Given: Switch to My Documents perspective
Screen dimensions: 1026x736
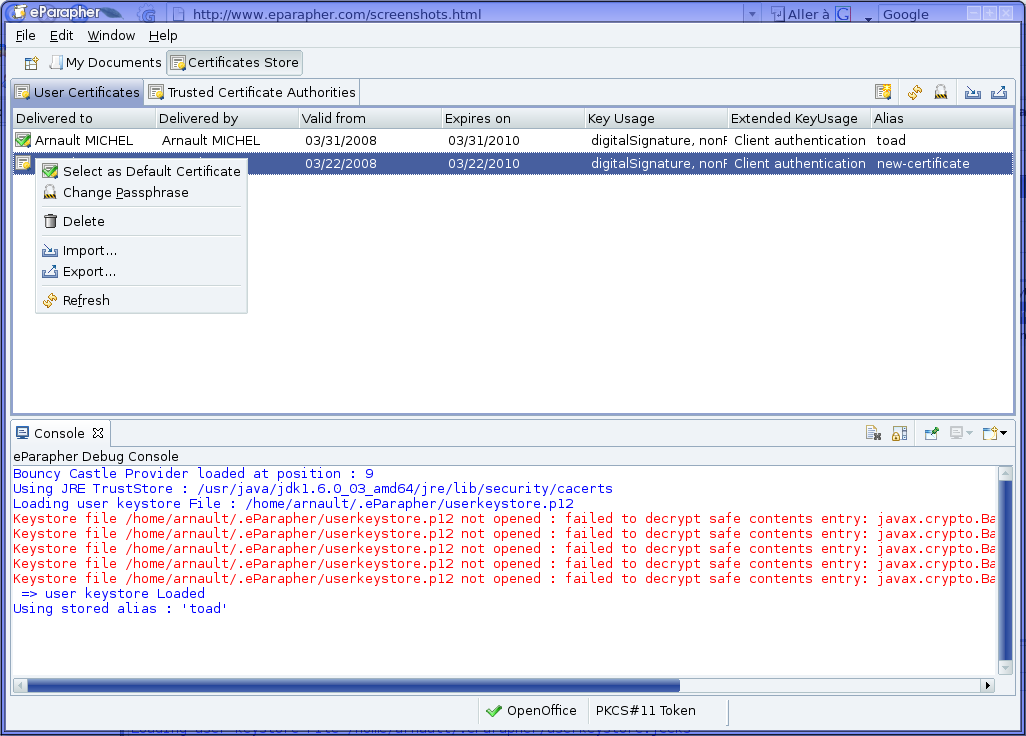Looking at the screenshot, I should click(x=106, y=63).
